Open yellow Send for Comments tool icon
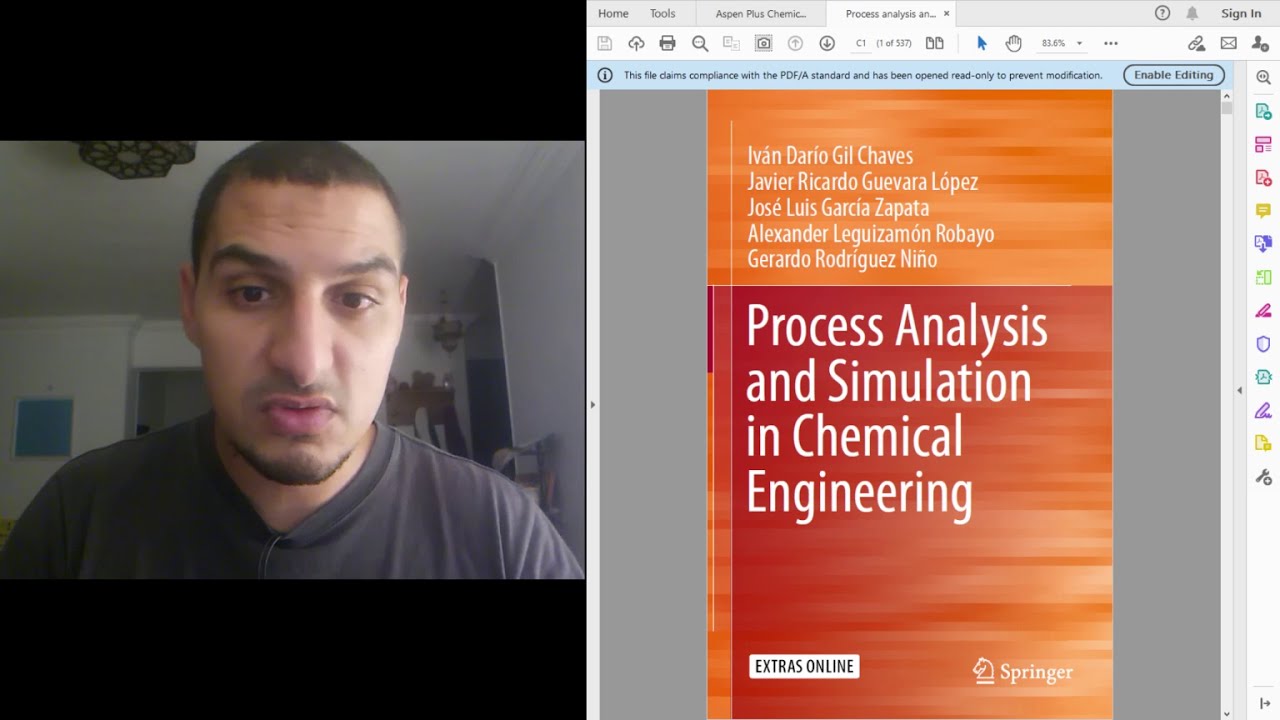This screenshot has height=720, width=1280. click(1263, 443)
